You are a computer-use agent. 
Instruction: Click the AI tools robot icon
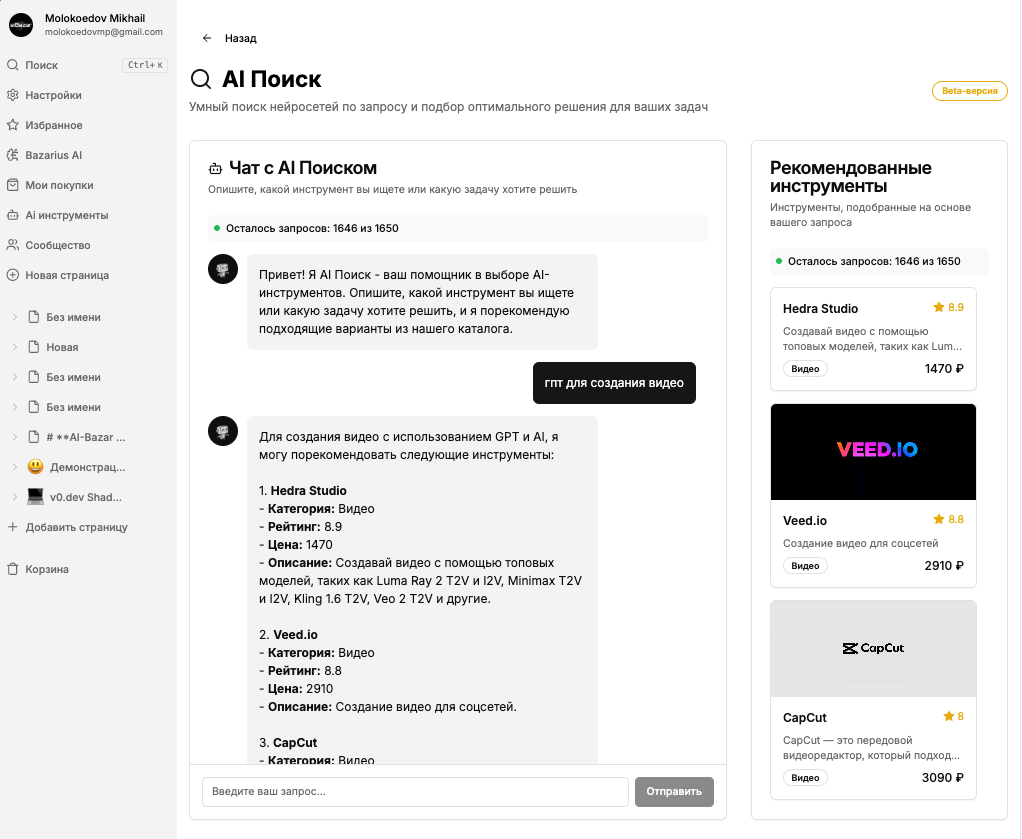pyautogui.click(x=13, y=215)
